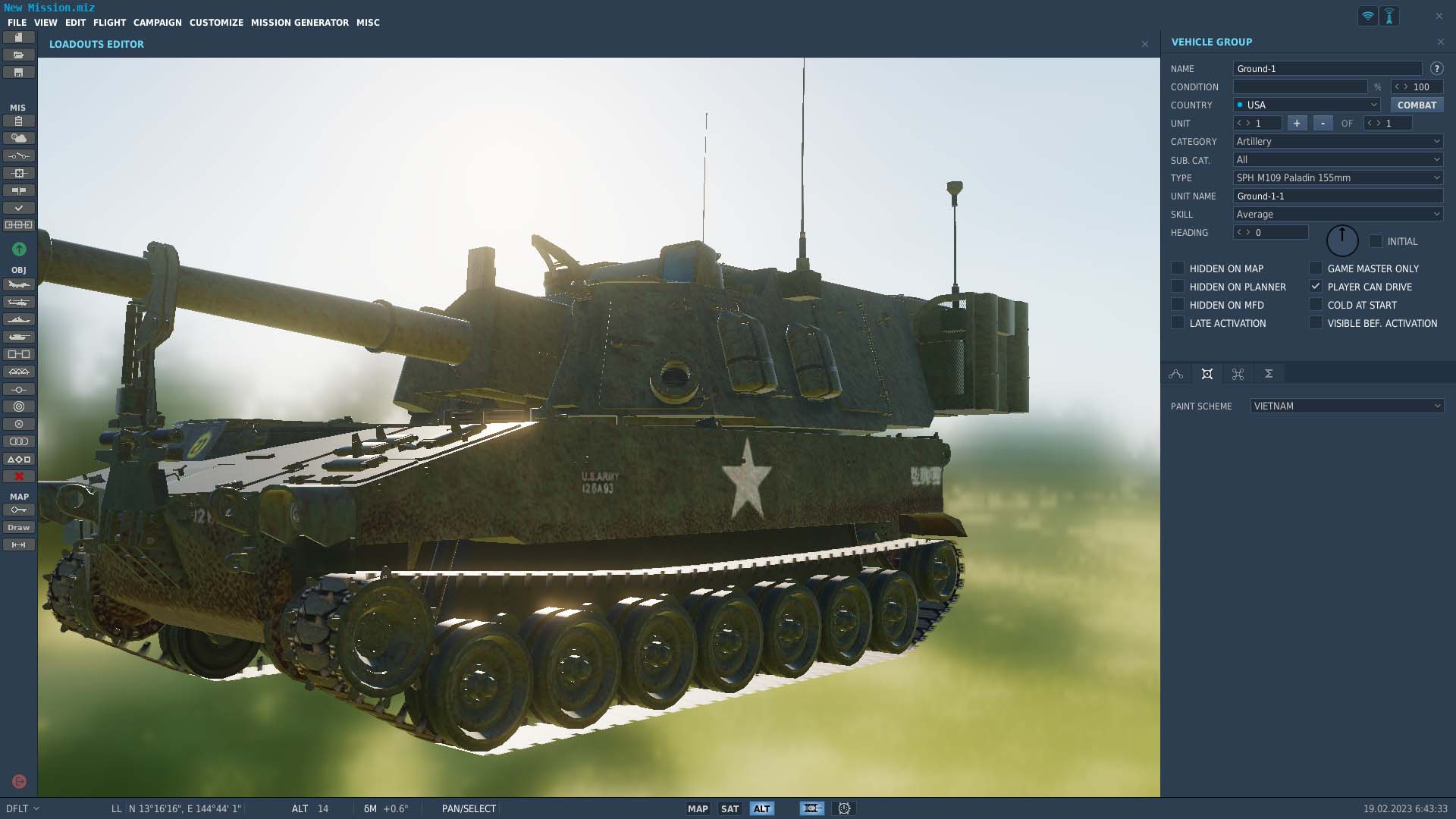The image size is (1456, 819).
Task: Open the mission briefing editor
Action: [x=18, y=121]
